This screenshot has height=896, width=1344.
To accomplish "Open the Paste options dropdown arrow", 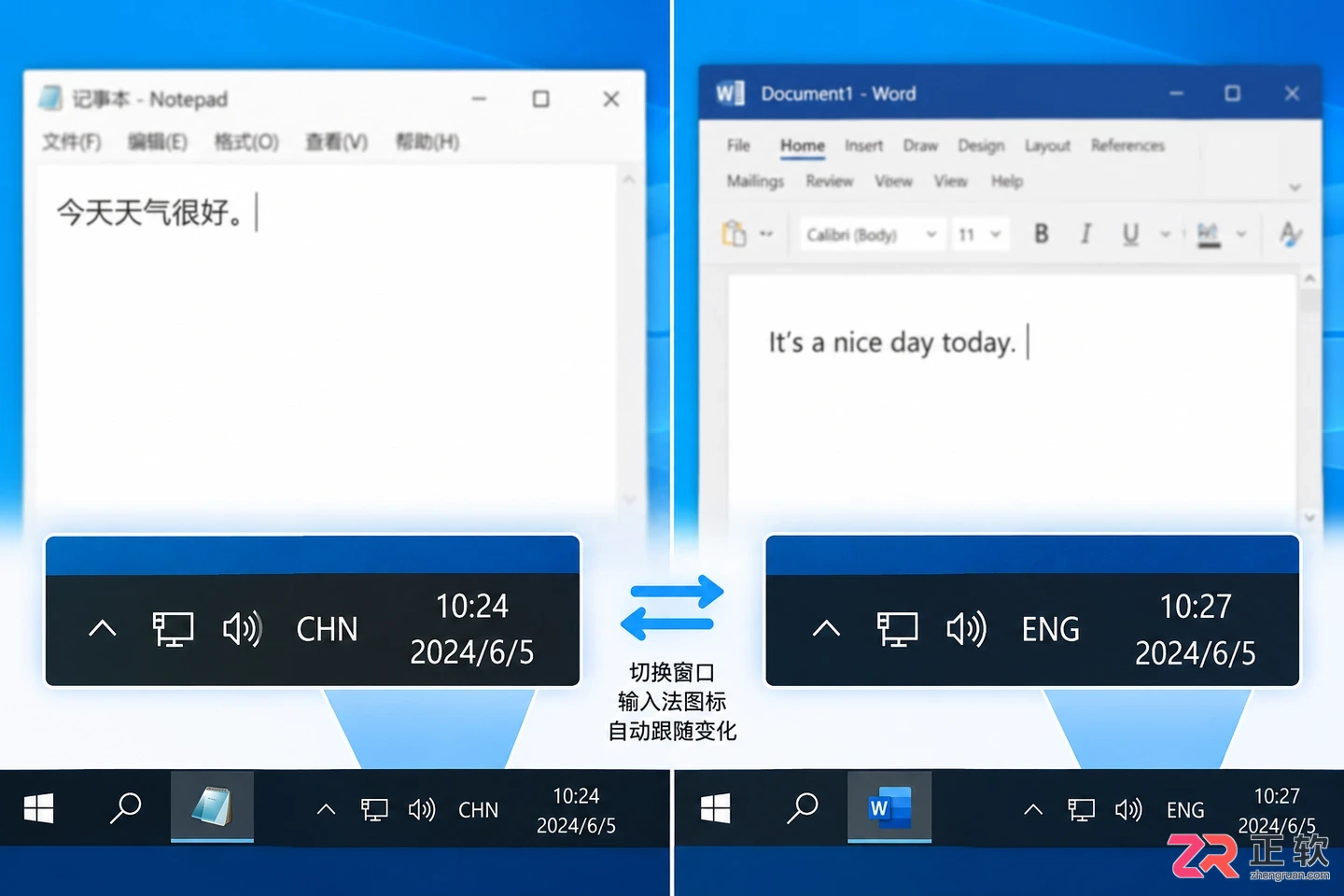I will tap(766, 234).
